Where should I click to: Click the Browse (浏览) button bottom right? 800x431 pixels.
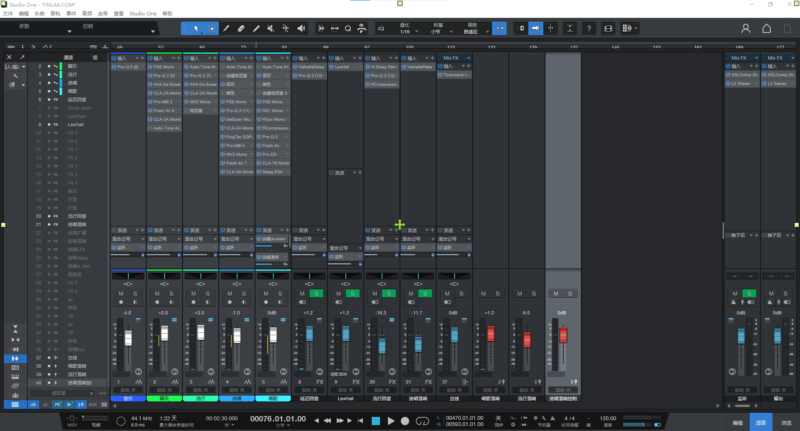point(786,423)
